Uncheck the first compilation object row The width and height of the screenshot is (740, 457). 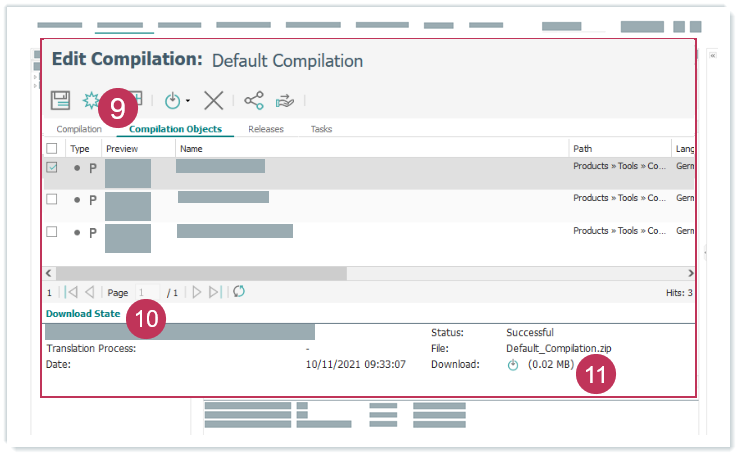click(52, 168)
